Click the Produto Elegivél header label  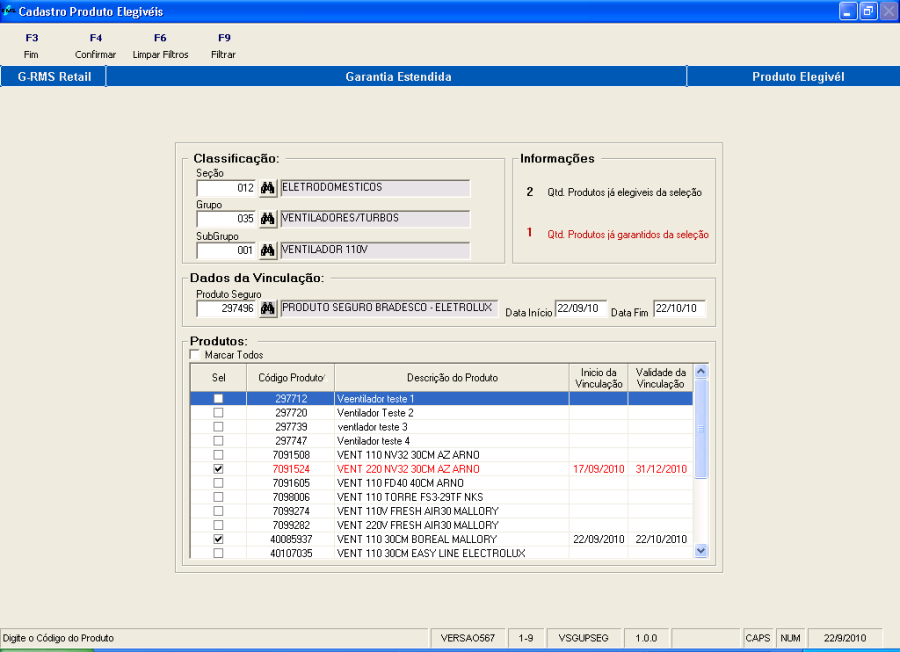[x=798, y=76]
